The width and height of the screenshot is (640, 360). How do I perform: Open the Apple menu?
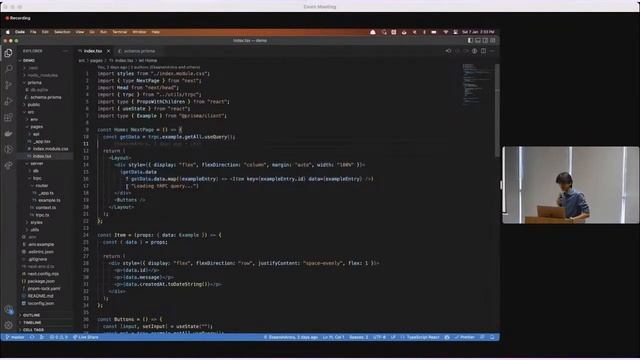pos(7,32)
